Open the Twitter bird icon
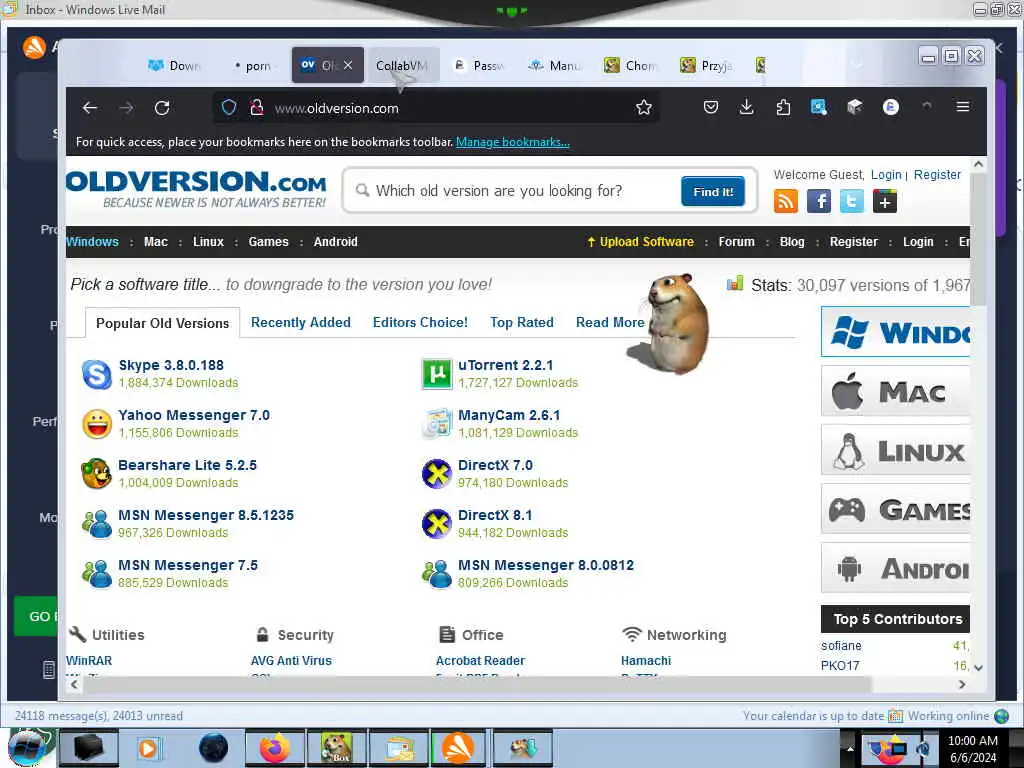This screenshot has width=1024, height=768. (852, 201)
